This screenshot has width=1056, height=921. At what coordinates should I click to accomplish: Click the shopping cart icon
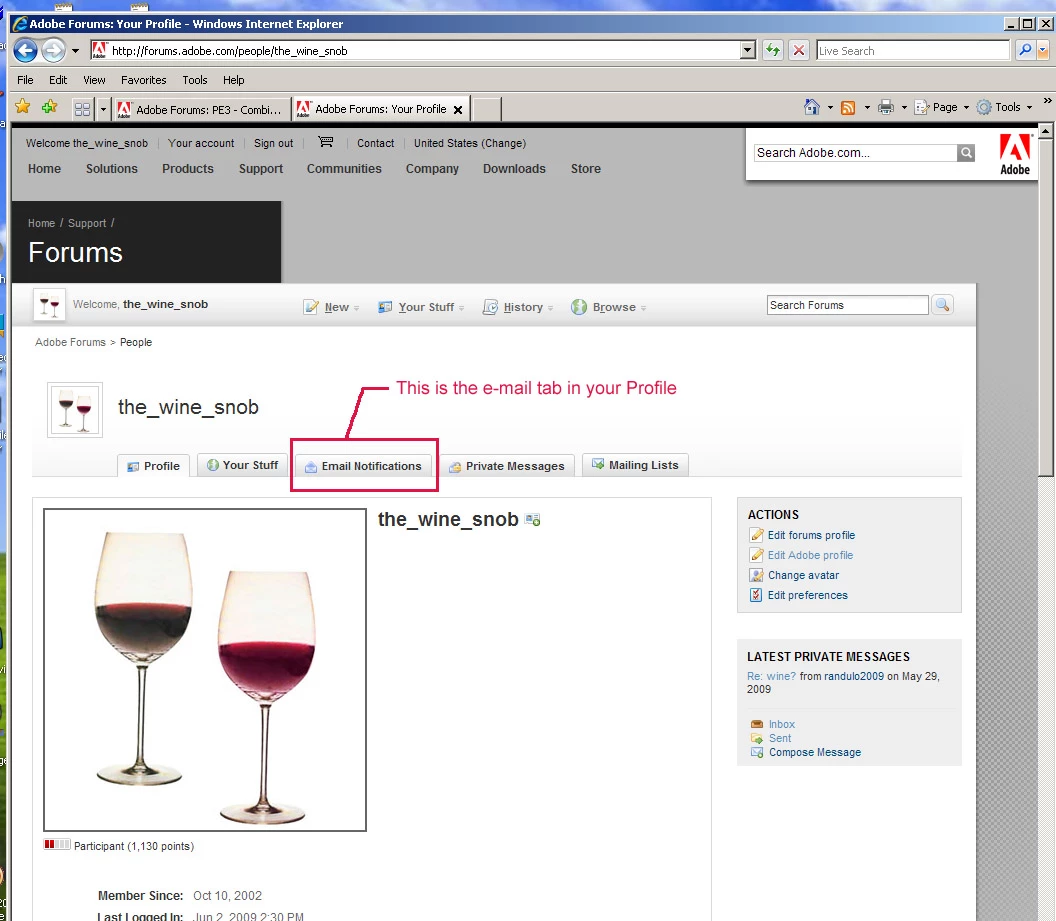[326, 142]
